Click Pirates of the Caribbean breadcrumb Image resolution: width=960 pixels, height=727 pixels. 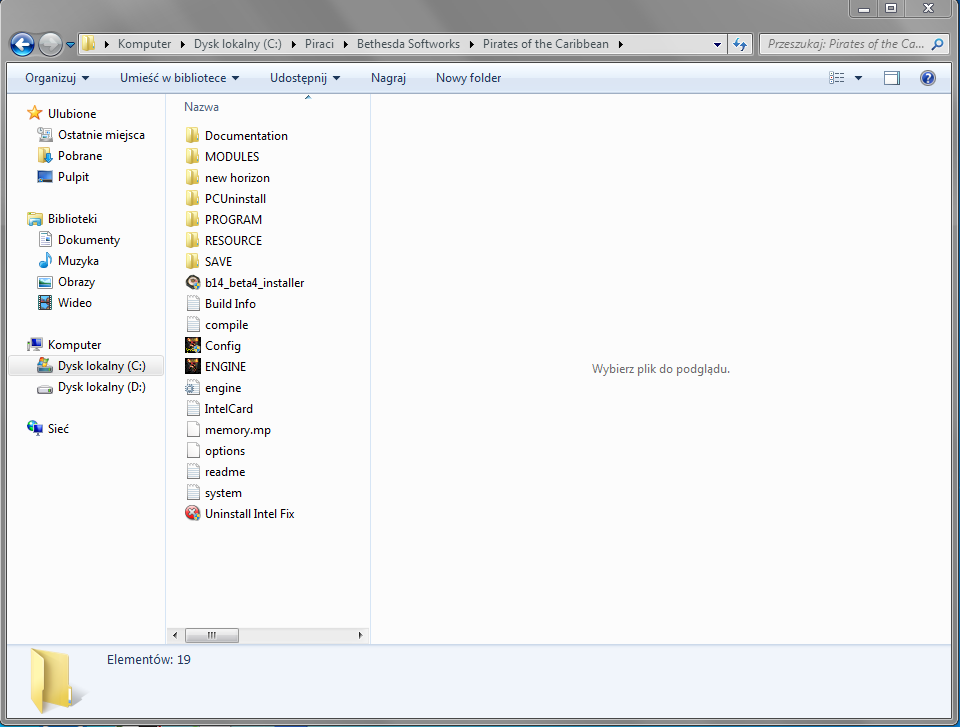pos(546,44)
